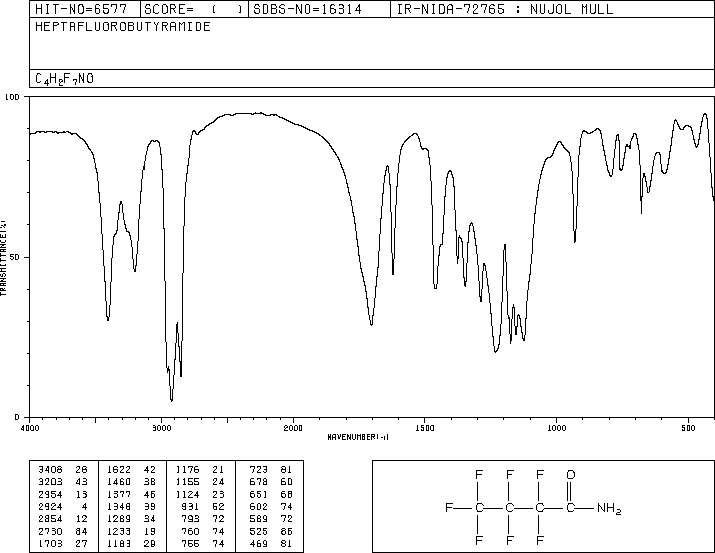This screenshot has width=715, height=553.
Task: Click the x-axis 1500 tick label
Action: coord(425,428)
